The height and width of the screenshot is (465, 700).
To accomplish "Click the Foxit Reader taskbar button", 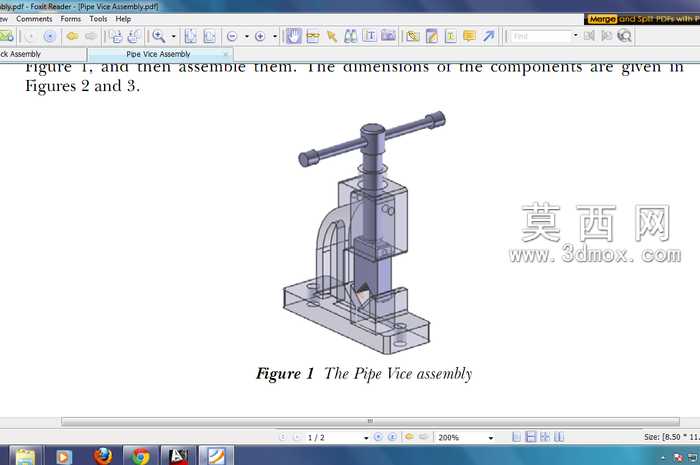I will point(216,456).
